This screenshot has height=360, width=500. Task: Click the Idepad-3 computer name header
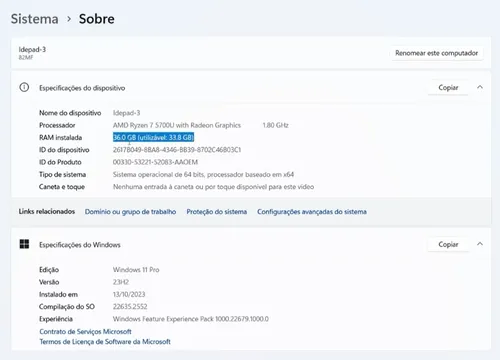pyautogui.click(x=32, y=49)
